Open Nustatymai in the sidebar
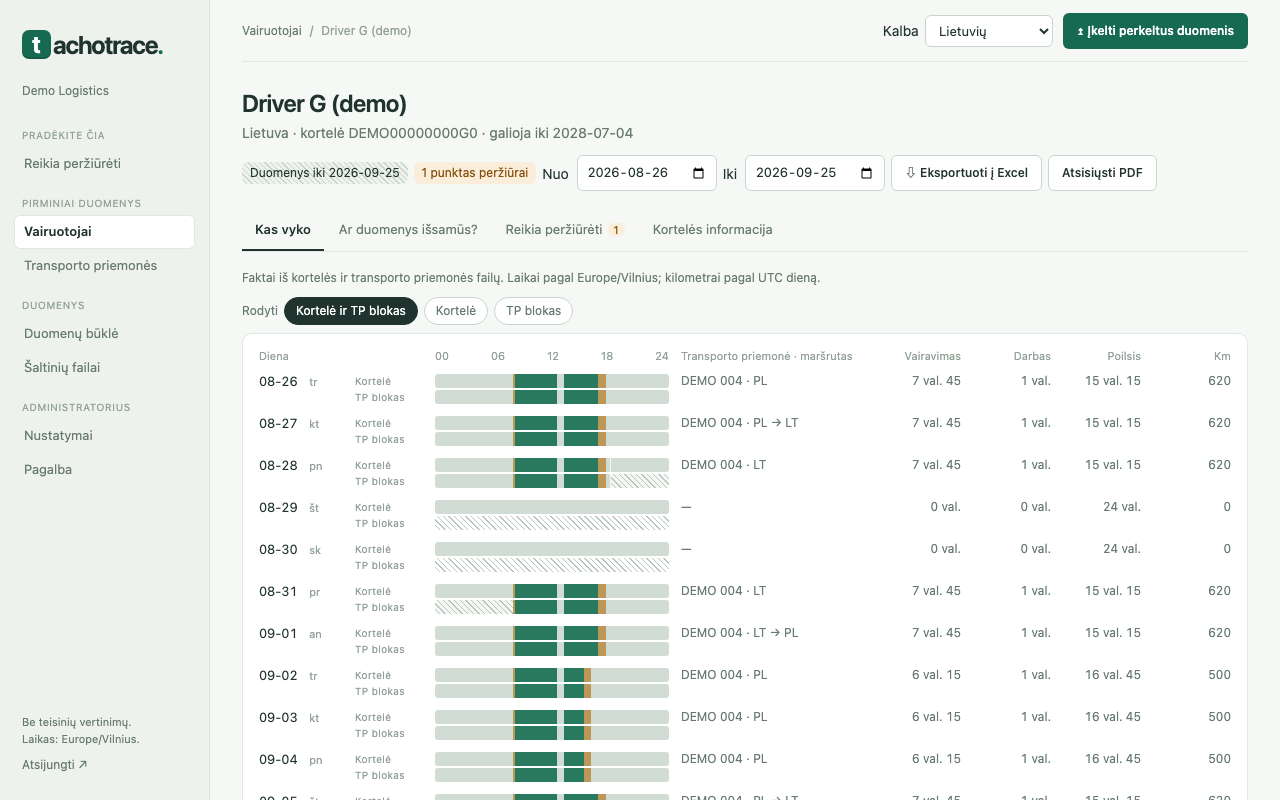Viewport: 1280px width, 800px height. click(x=104, y=436)
